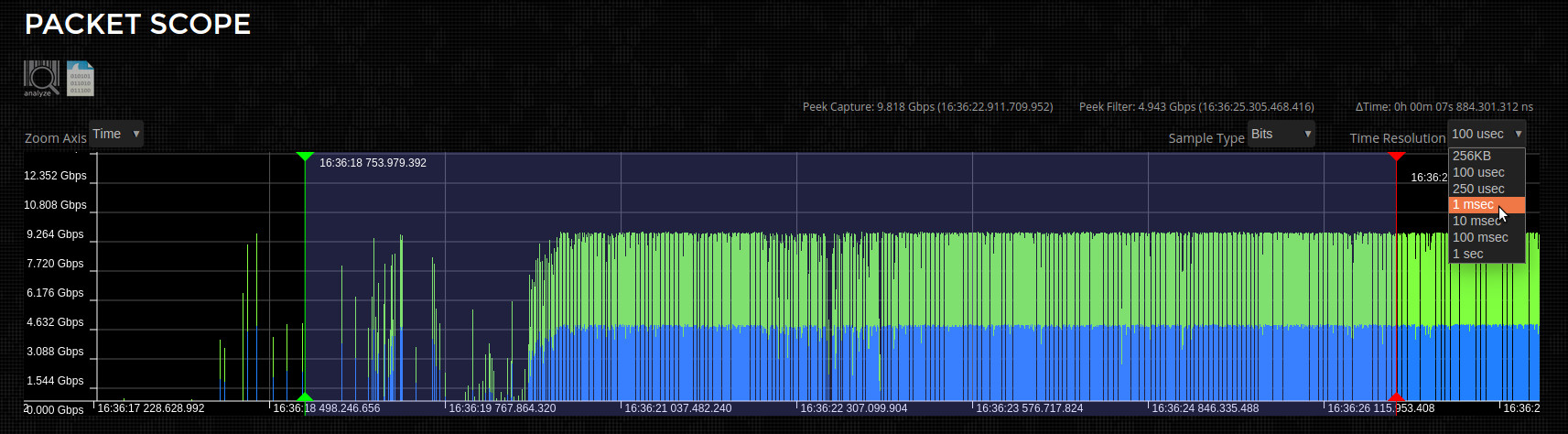1568x434 pixels.
Task: Choose 250 usec resolution option
Action: (1487, 189)
